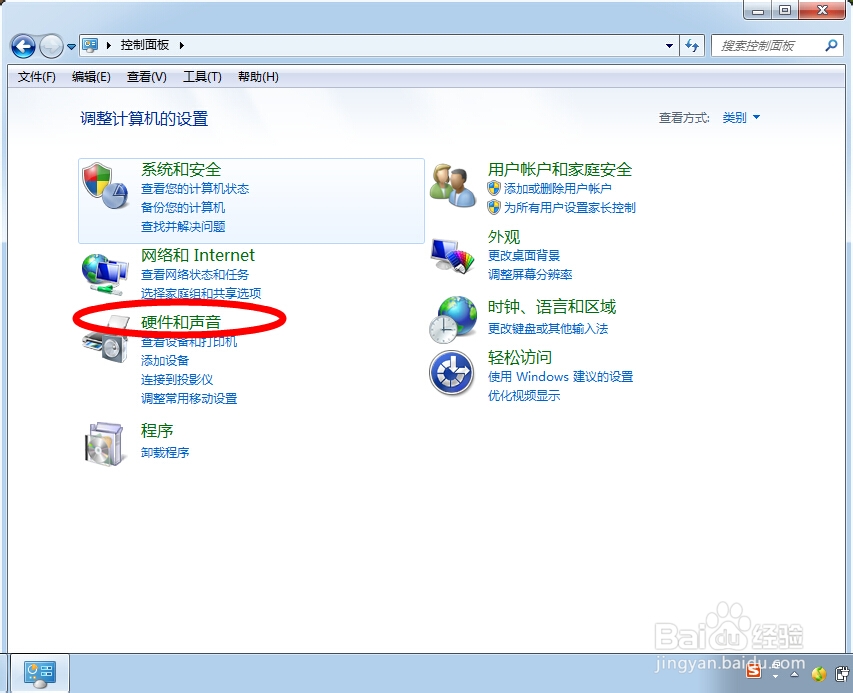Minimize the Control Panel window
This screenshot has height=693, width=853.
coord(758,11)
